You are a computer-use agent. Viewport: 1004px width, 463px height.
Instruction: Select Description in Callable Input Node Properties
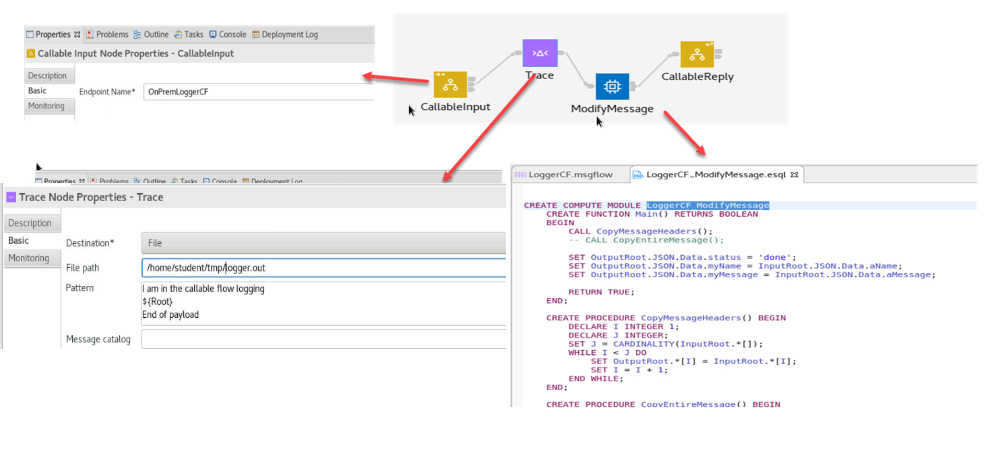[47, 76]
